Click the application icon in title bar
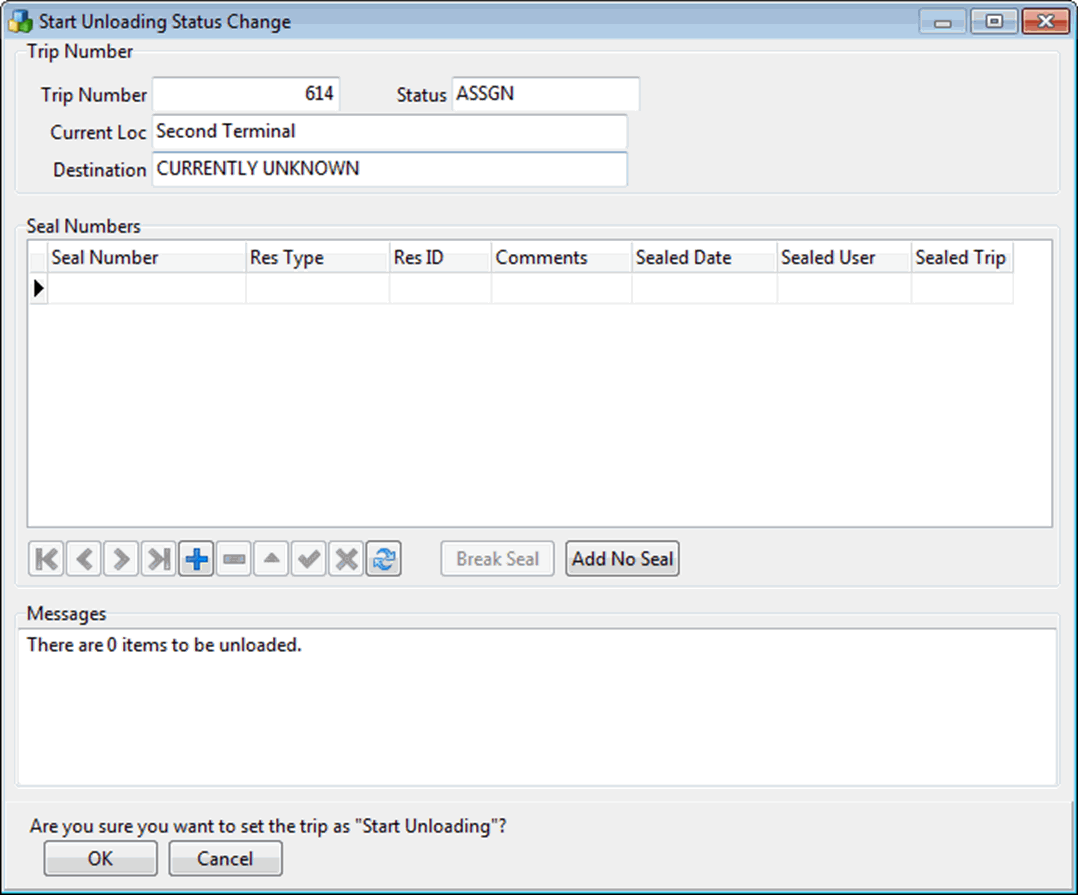The image size is (1078, 895). (20, 21)
